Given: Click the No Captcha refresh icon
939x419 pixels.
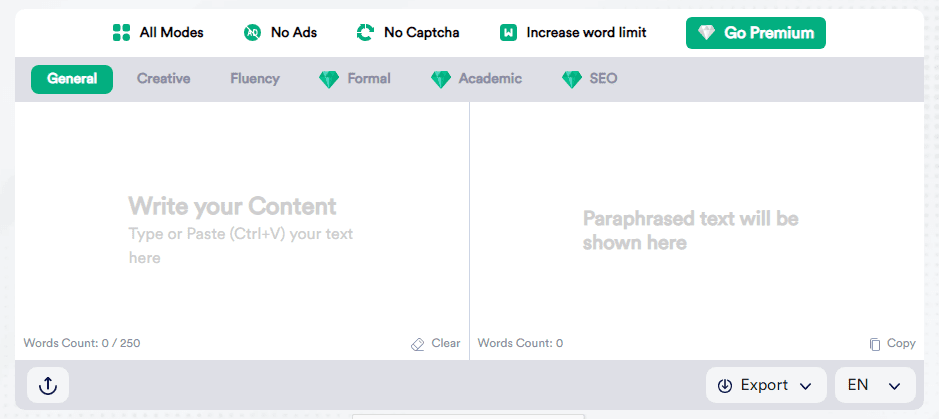Looking at the screenshot, I should click(x=365, y=33).
